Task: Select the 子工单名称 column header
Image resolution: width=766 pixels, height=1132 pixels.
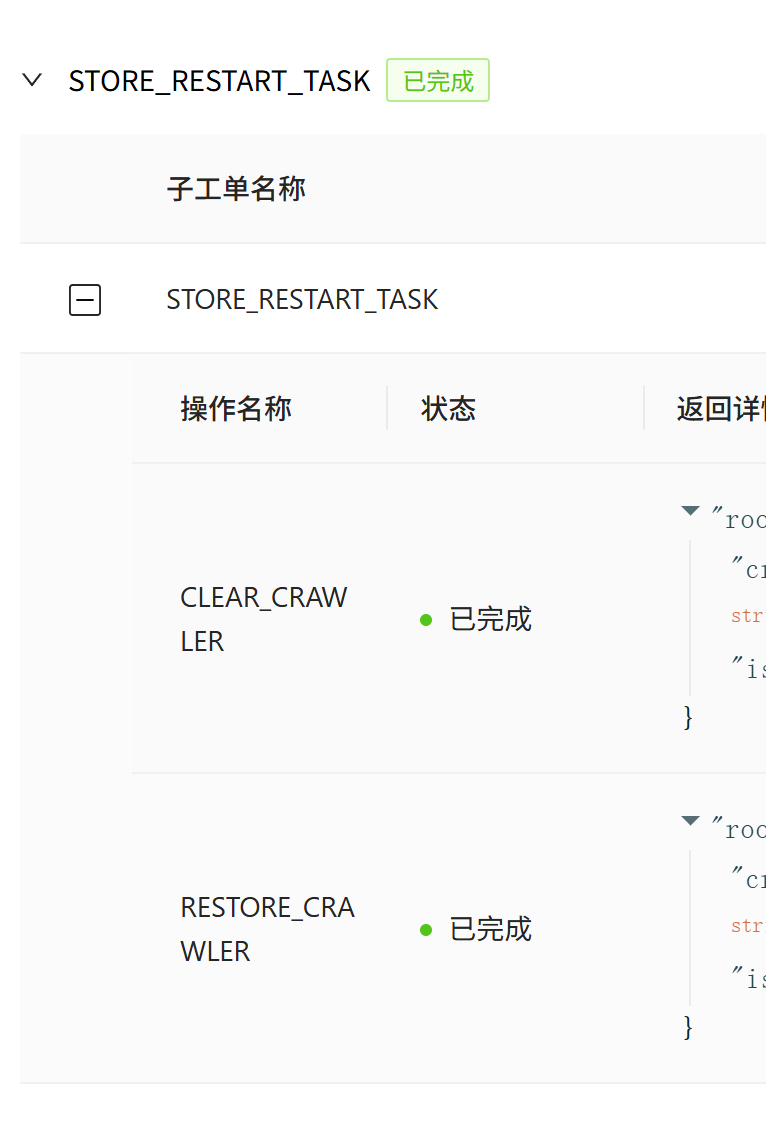Action: (x=236, y=188)
